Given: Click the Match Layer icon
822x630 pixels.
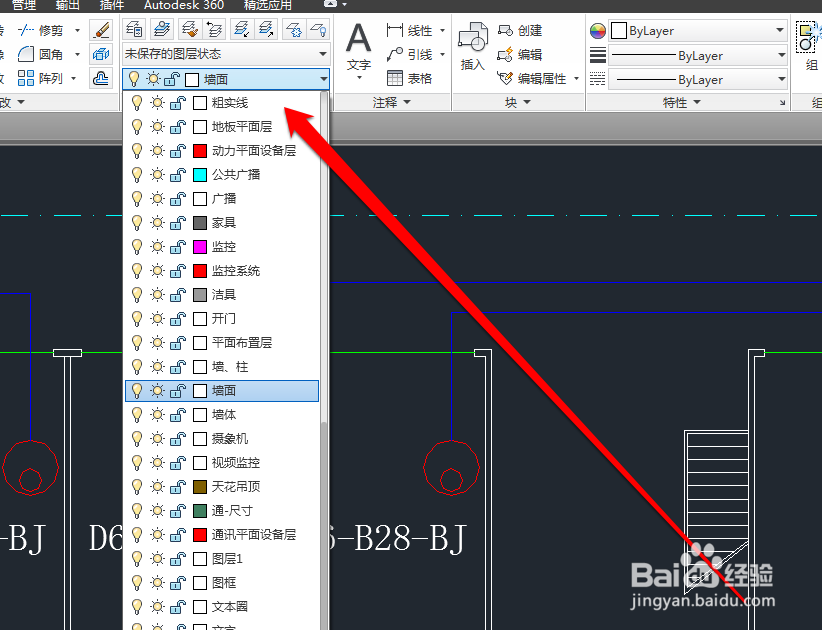Looking at the screenshot, I should click(190, 29).
